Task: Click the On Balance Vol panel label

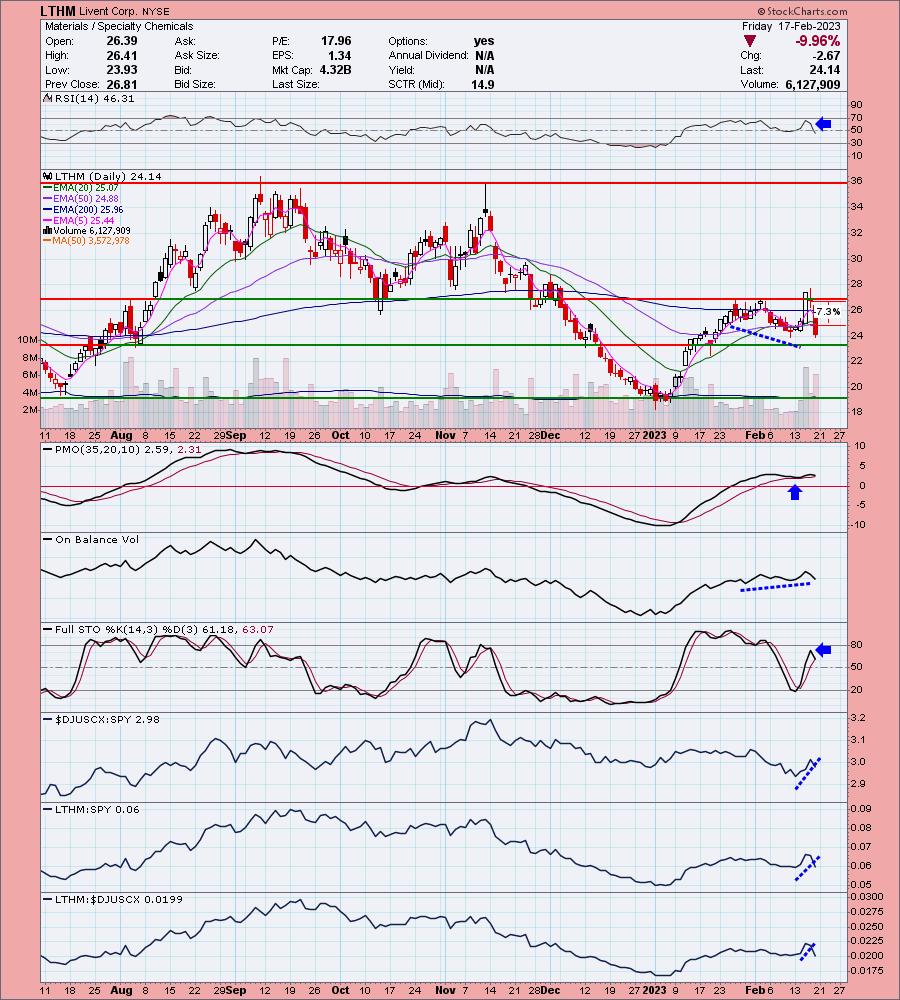Action: (x=91, y=540)
